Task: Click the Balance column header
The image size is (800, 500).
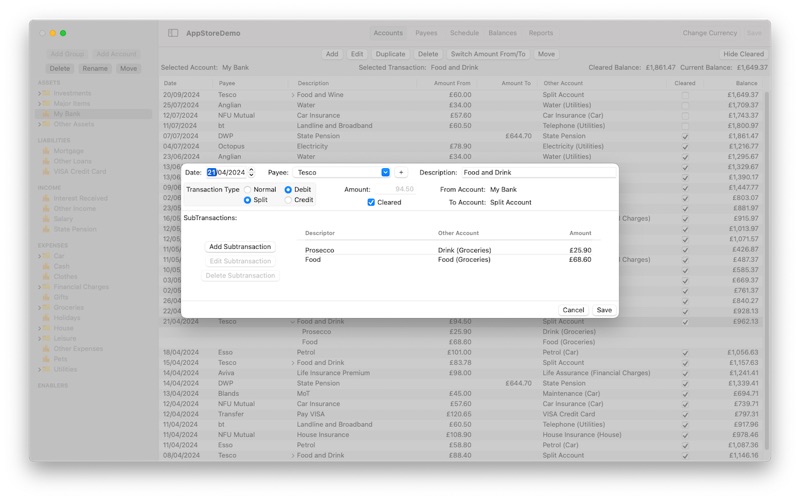Action: [746, 83]
